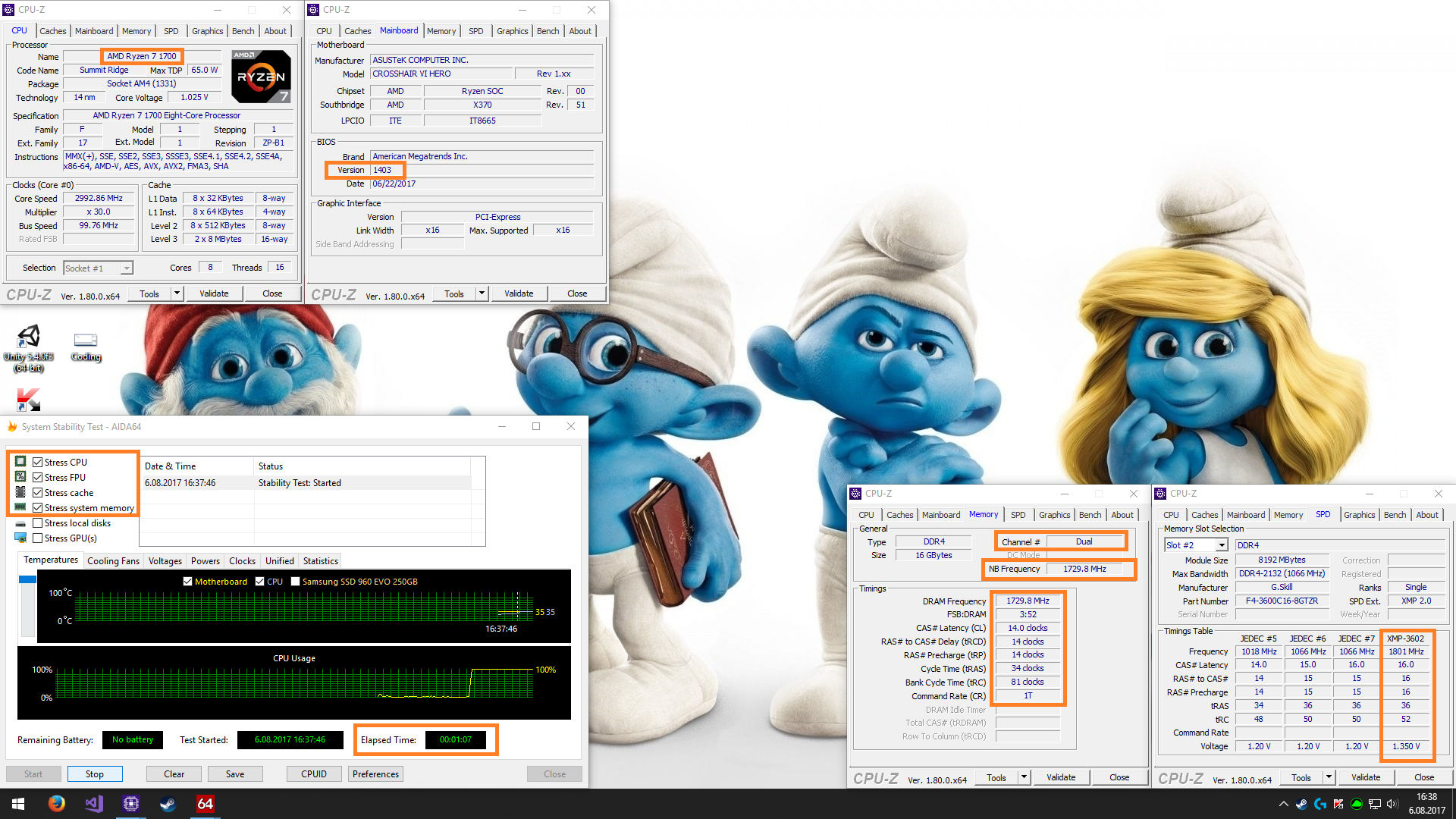
Task: Switch to AIDA64 via its taskbar icon
Action: 206,804
